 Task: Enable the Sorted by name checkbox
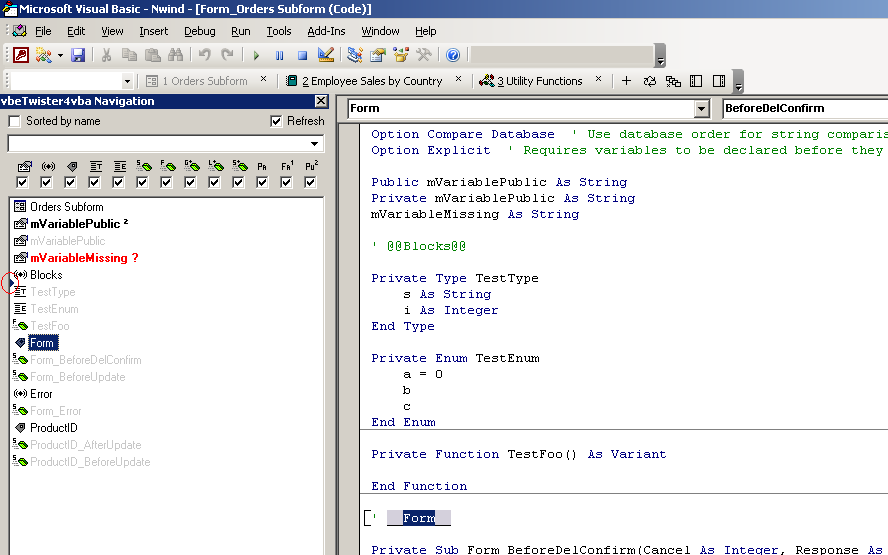tap(15, 121)
